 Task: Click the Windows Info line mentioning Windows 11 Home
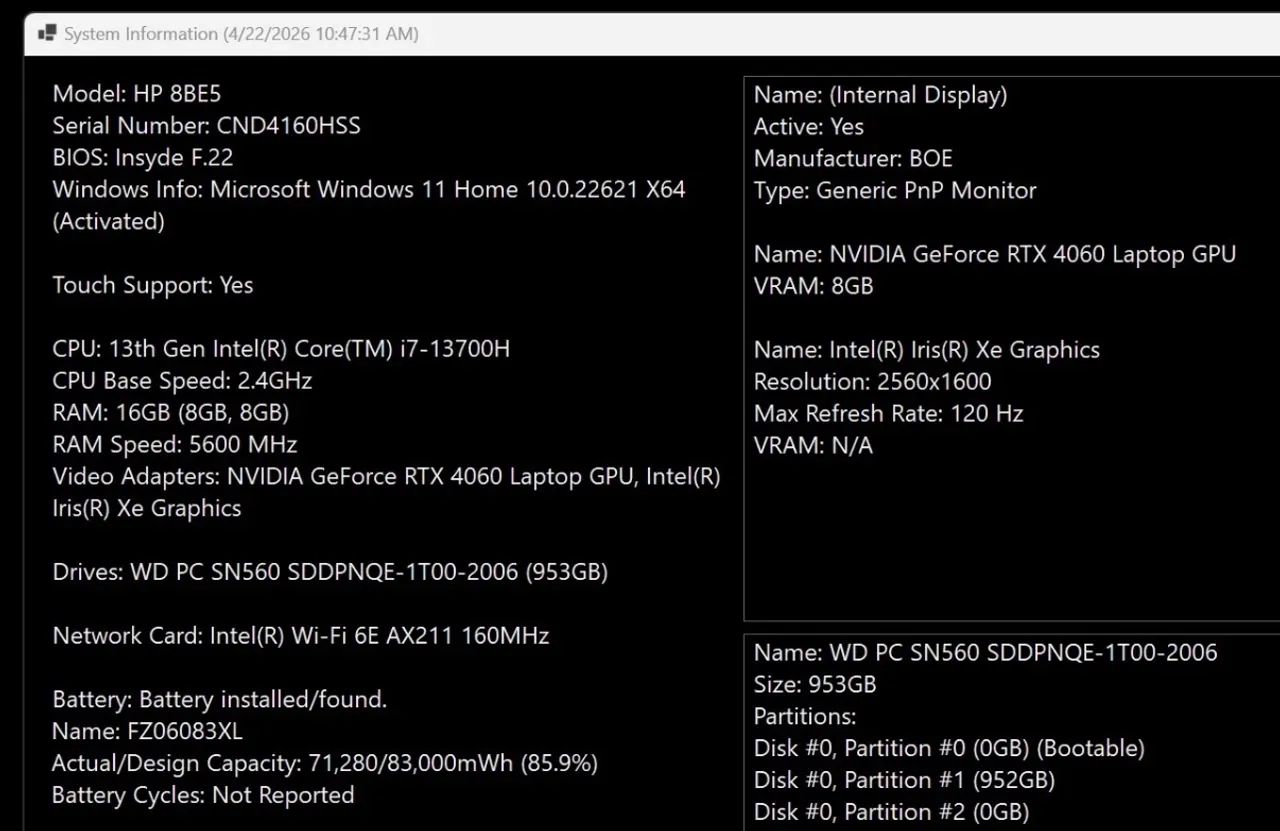pos(369,190)
